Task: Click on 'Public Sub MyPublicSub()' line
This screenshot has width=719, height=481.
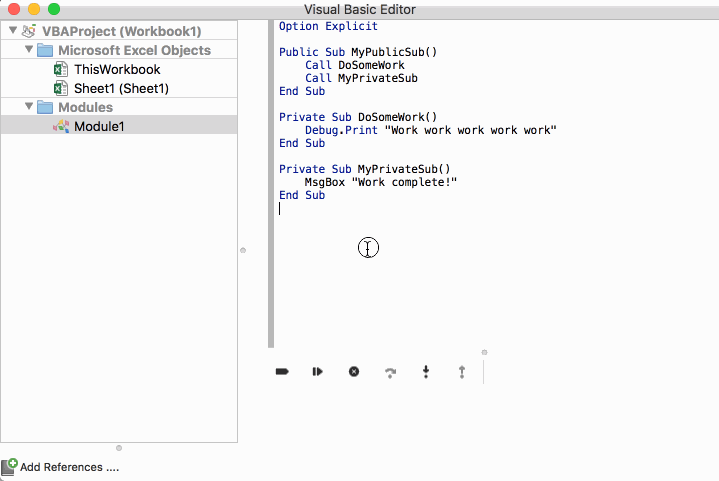Action: click(x=358, y=52)
